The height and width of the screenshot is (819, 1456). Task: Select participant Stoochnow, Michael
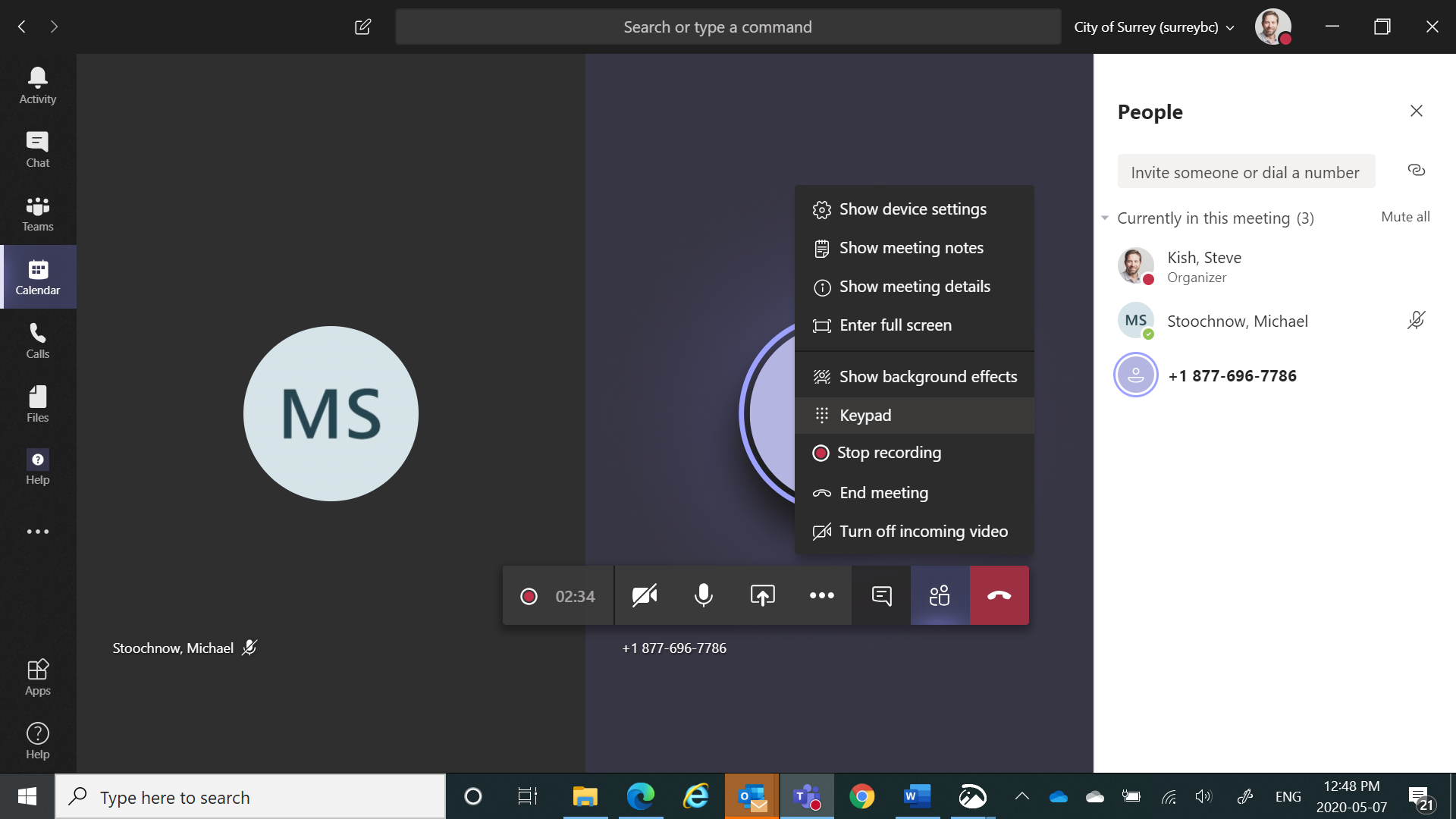(1274, 321)
